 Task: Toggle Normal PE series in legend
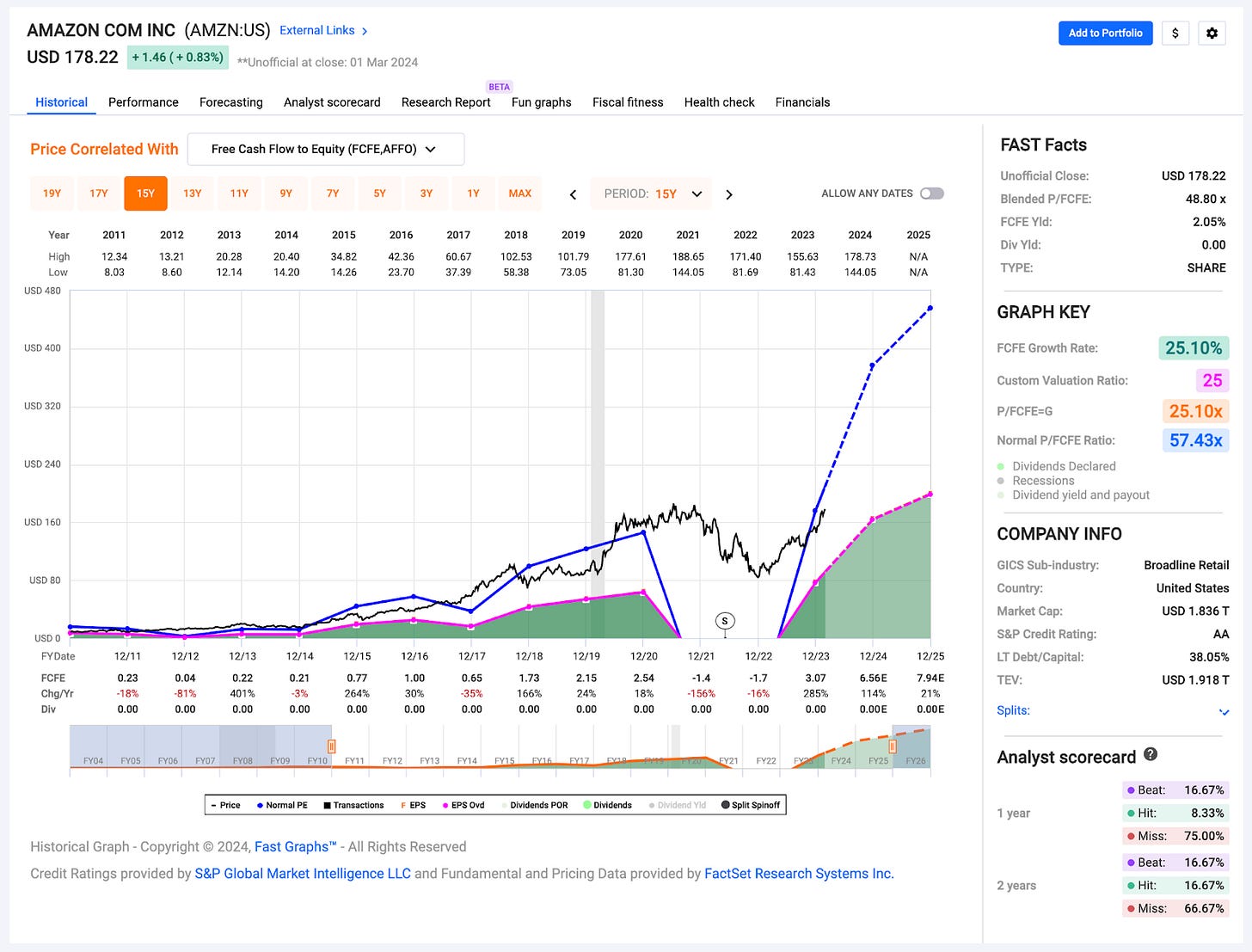[x=282, y=805]
